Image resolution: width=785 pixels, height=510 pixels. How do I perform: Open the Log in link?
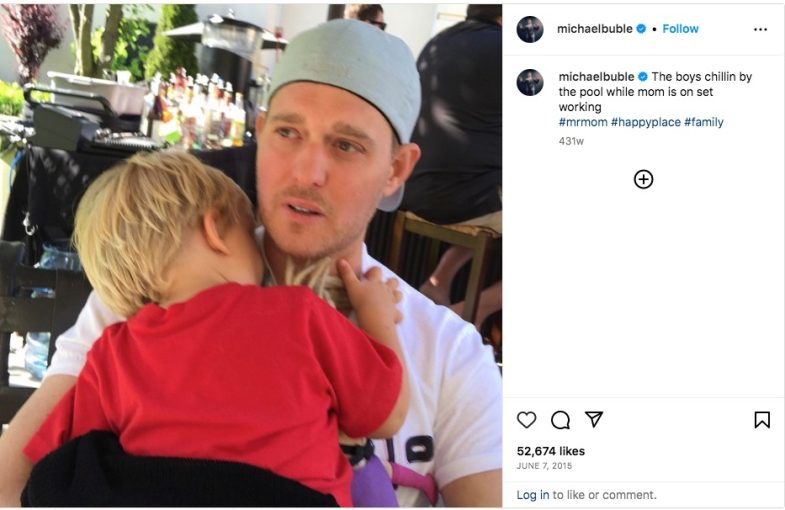coord(533,494)
